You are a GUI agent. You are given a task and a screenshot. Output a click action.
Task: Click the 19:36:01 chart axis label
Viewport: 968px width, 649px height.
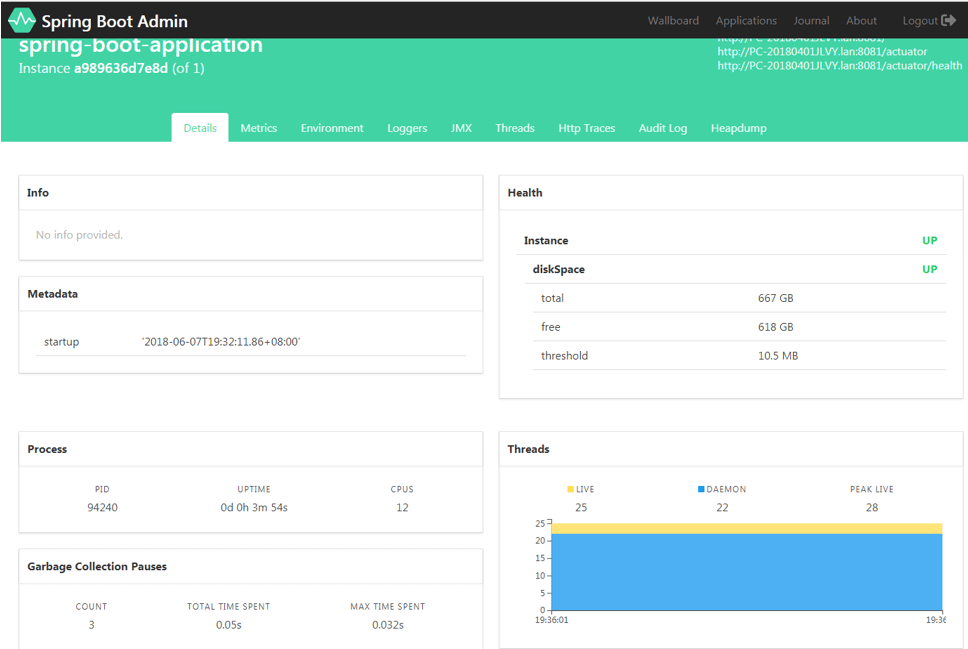pyautogui.click(x=551, y=620)
